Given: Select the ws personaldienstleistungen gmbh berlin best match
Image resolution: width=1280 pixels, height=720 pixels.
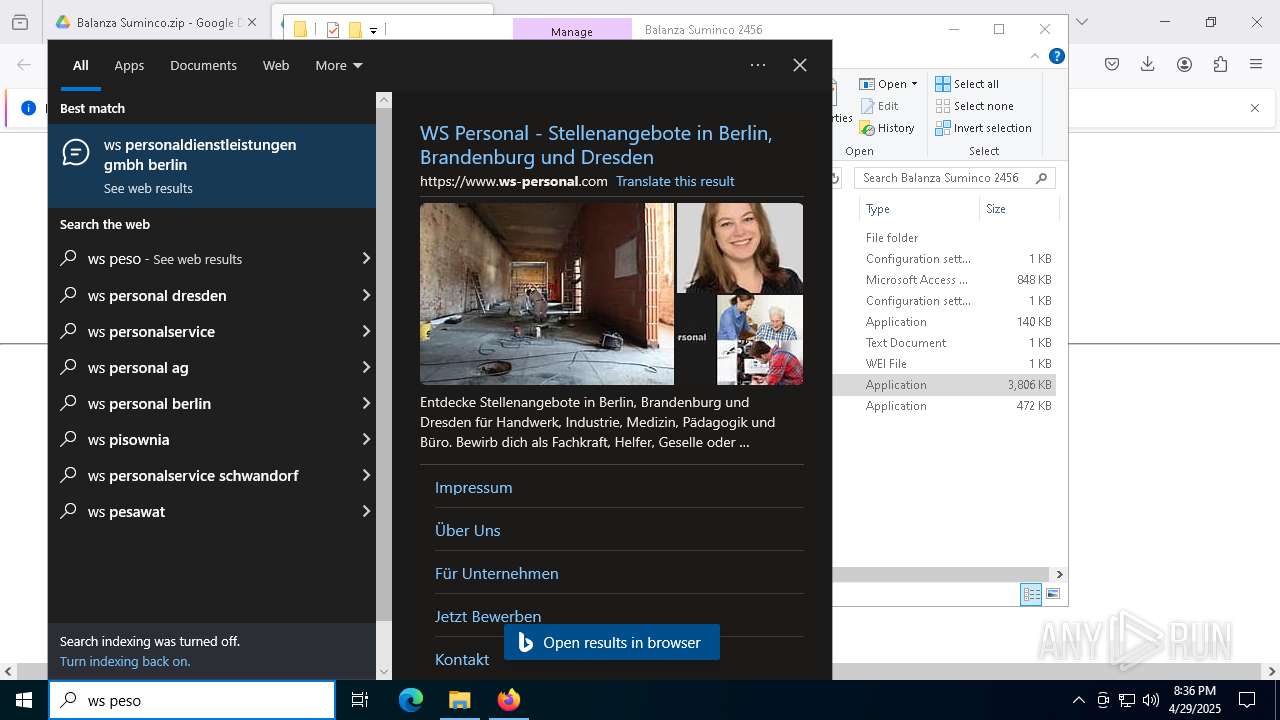Looking at the screenshot, I should (x=212, y=165).
